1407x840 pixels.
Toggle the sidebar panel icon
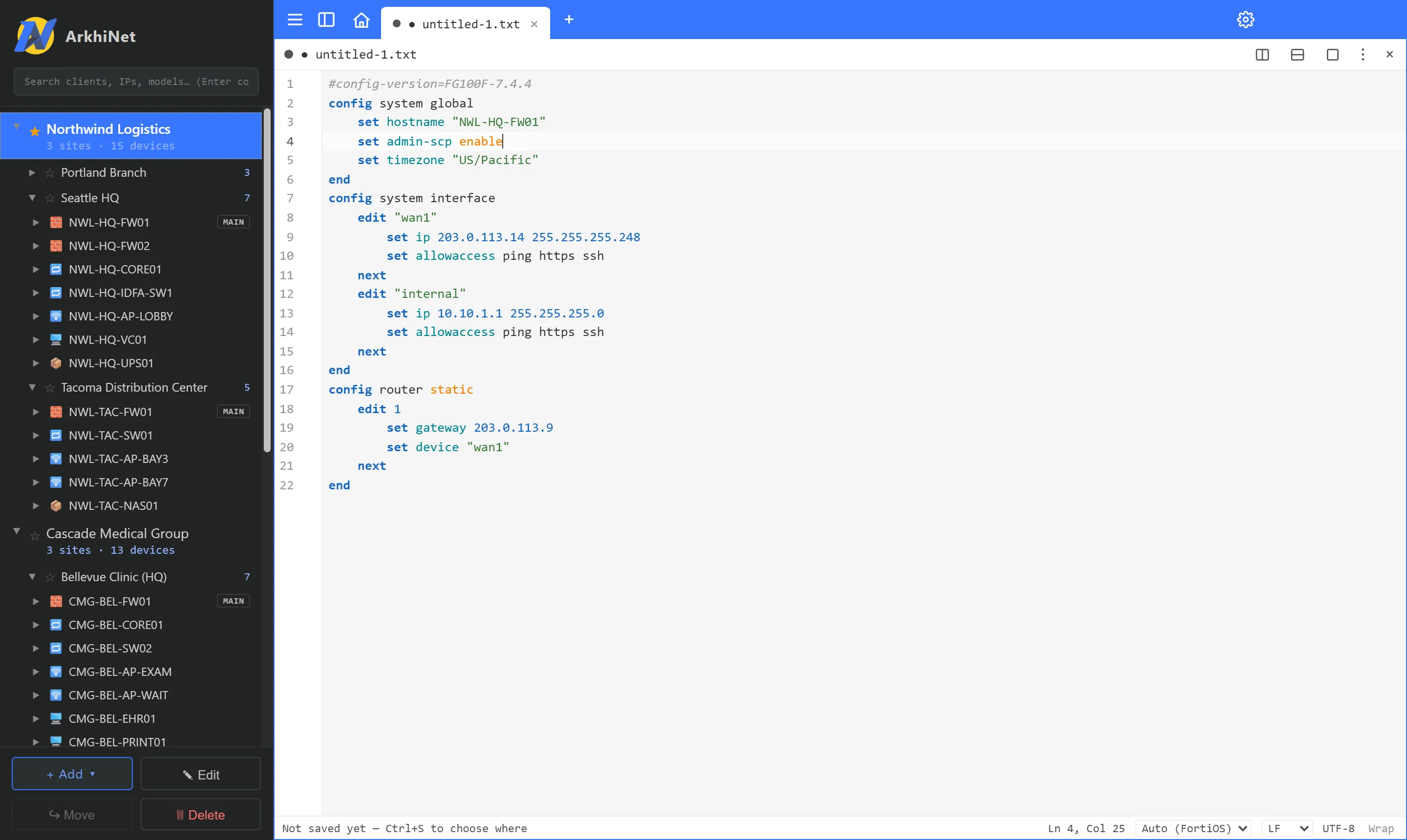(x=326, y=20)
